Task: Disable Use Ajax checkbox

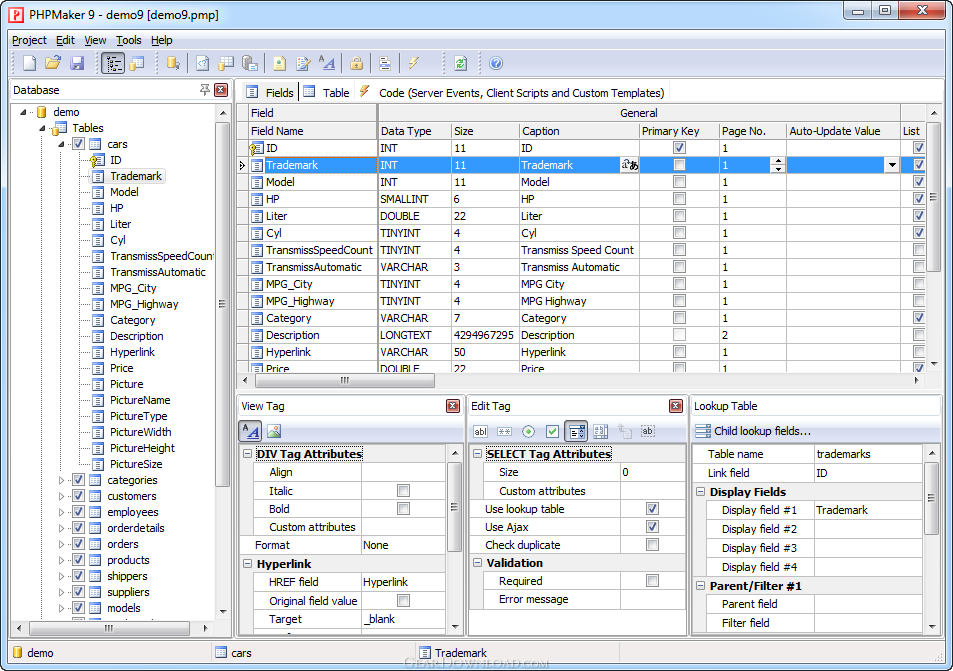Action: [652, 527]
